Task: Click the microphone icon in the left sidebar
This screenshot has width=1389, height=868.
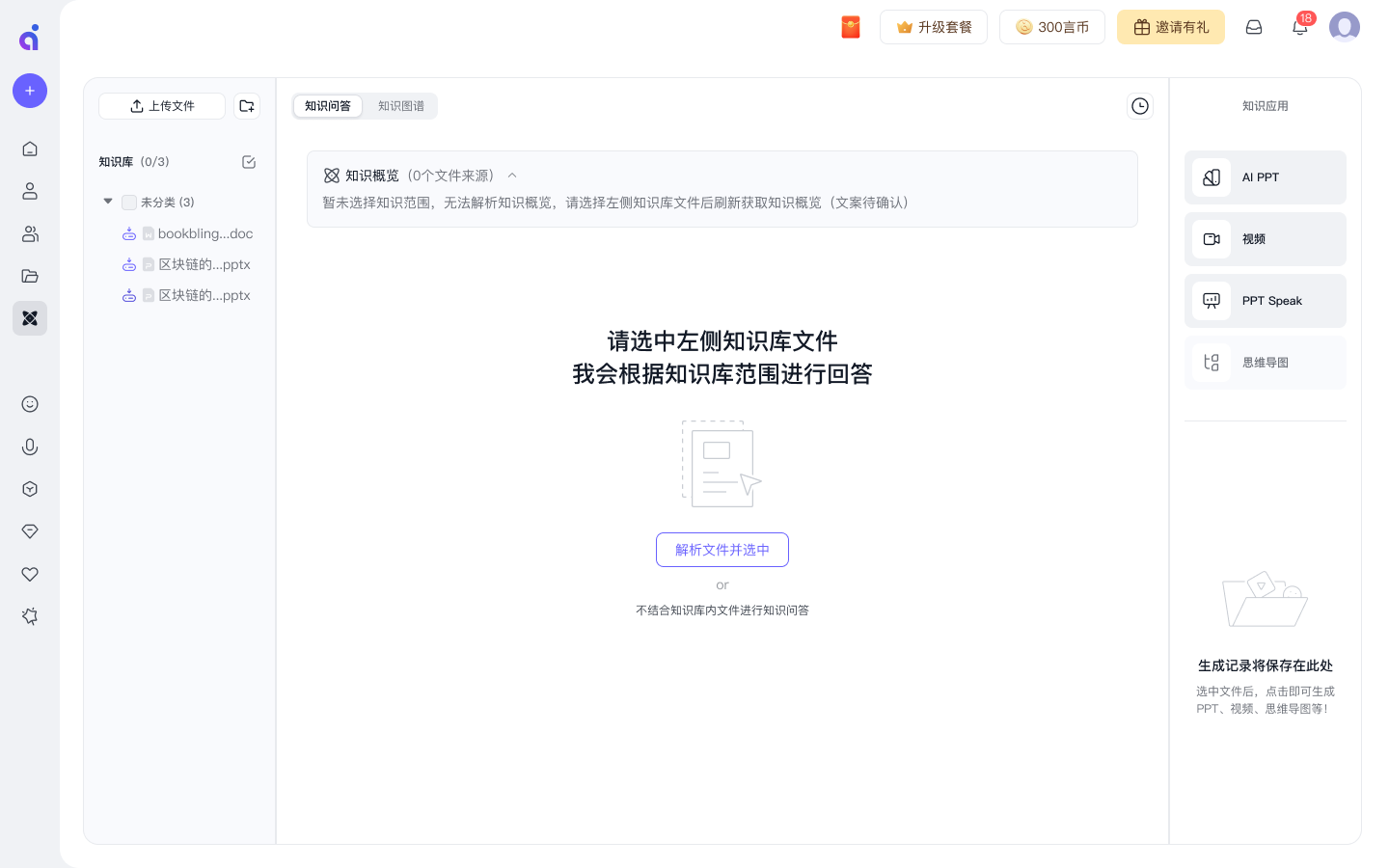Action: [x=30, y=447]
